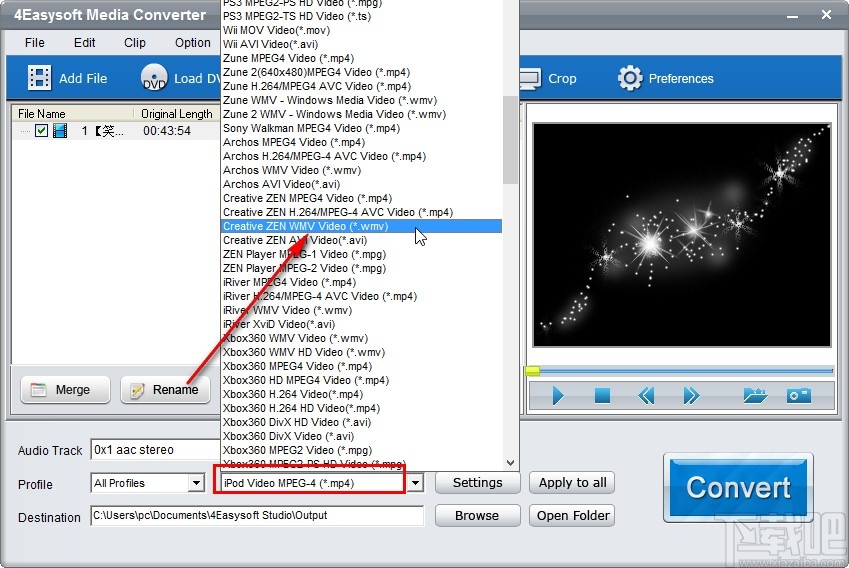
Task: Click the film clip icon in file row
Action: pyautogui.click(x=60, y=130)
